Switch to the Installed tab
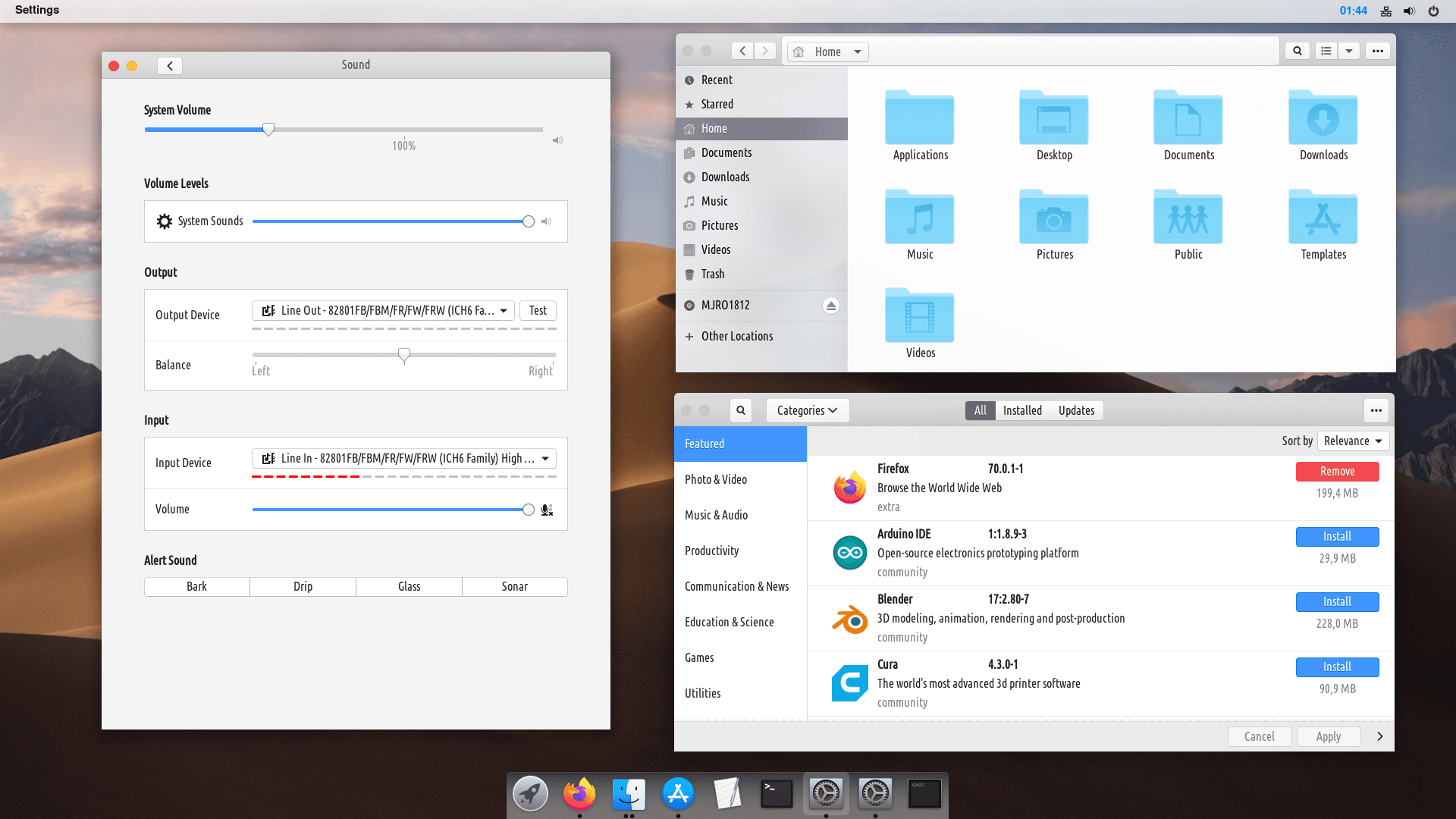Screen dimensions: 1456x819 1022,410
